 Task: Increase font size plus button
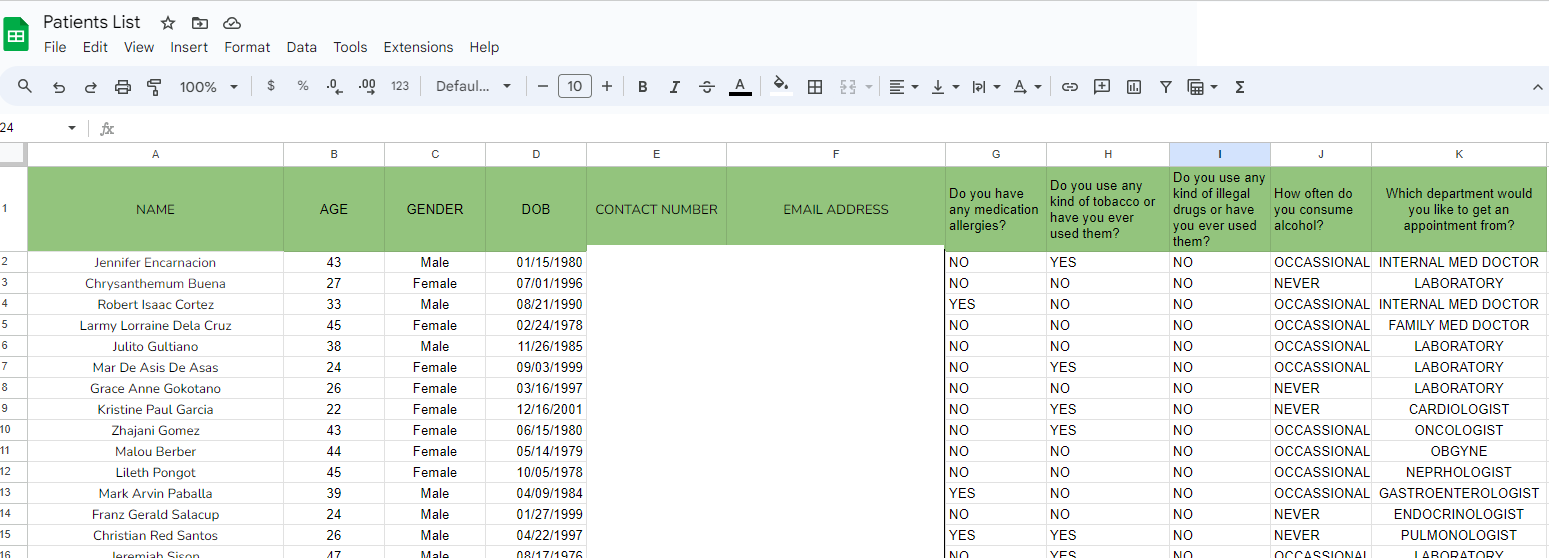[607, 87]
